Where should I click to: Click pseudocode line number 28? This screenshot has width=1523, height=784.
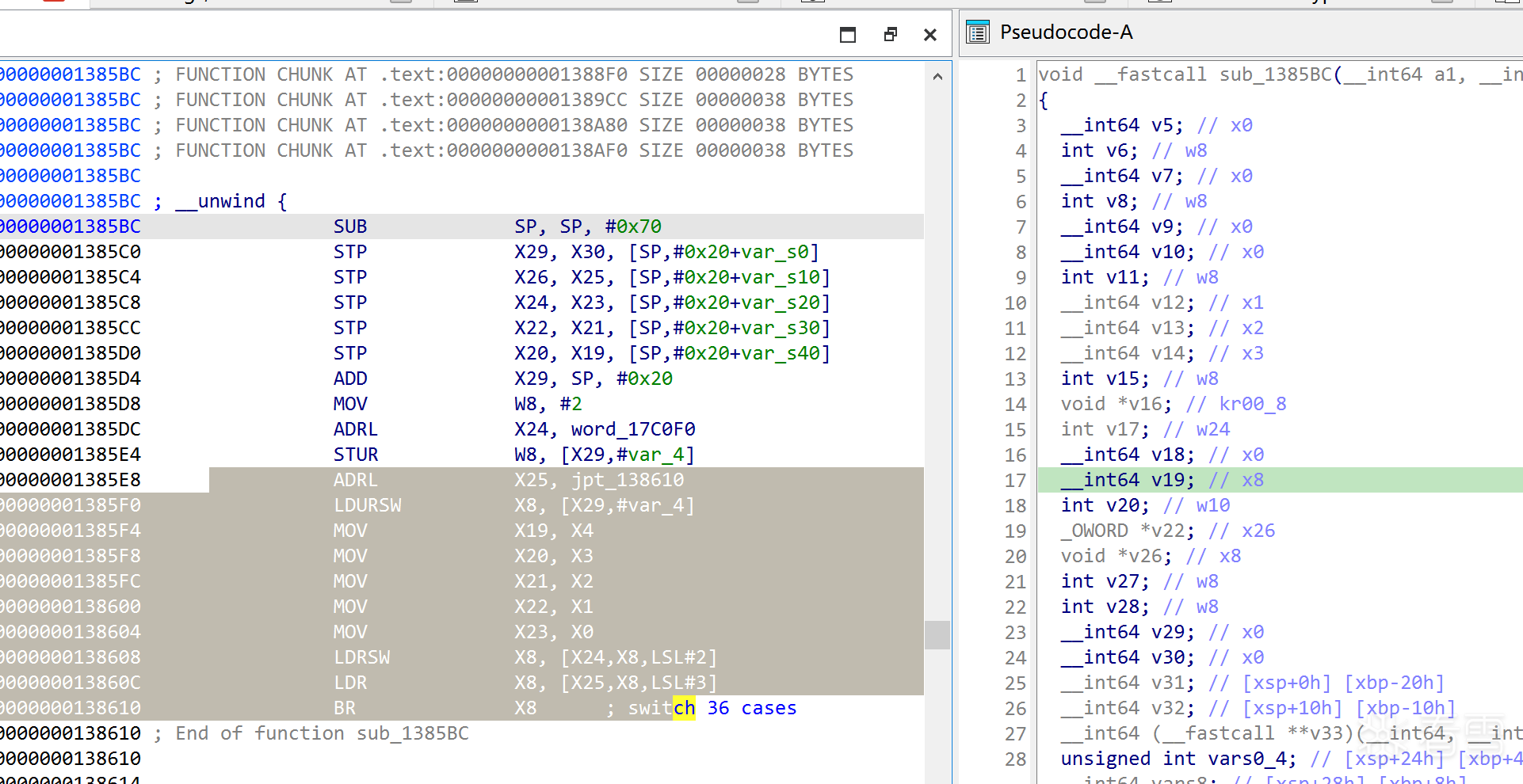[1015, 759]
